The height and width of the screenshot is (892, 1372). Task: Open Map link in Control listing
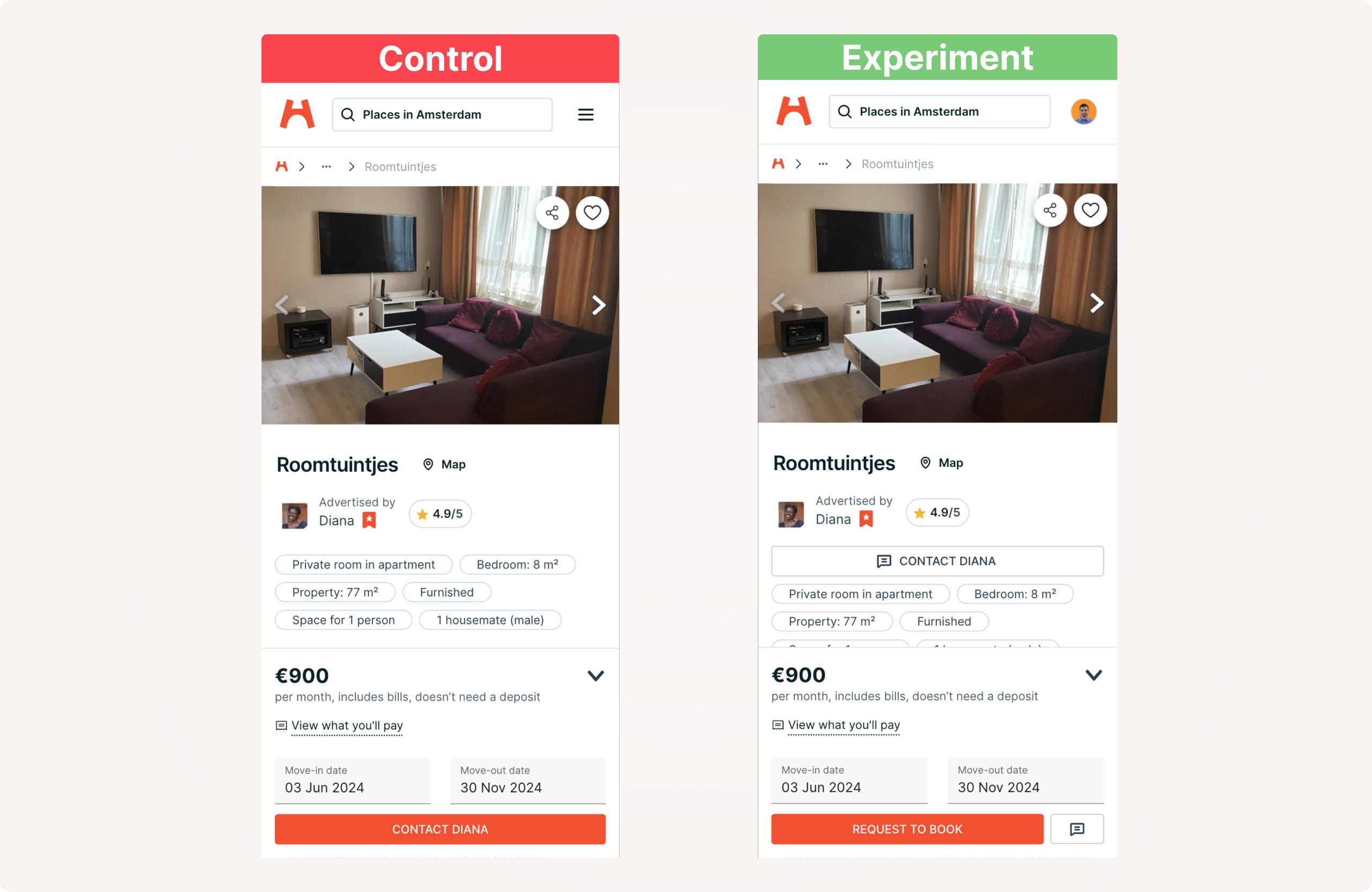(x=444, y=465)
